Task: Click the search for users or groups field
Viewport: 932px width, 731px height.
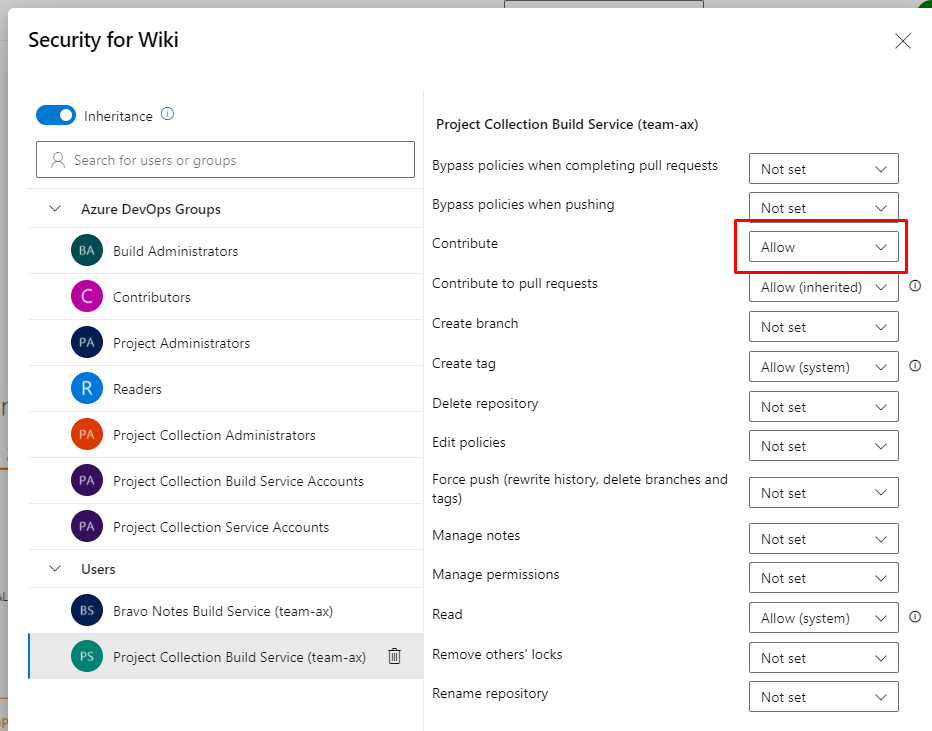Action: (x=225, y=159)
